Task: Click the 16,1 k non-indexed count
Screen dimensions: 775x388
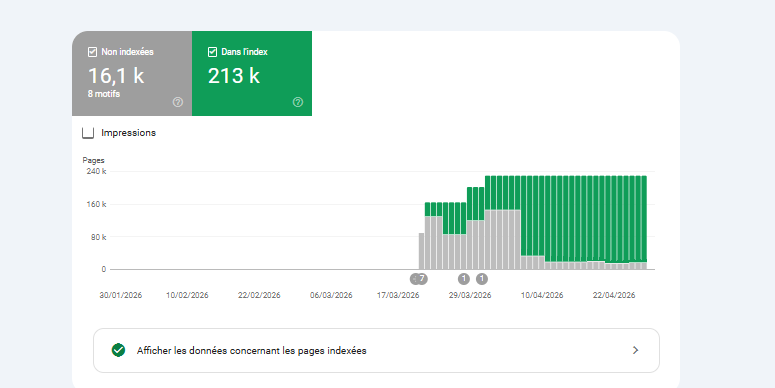Action: tap(116, 76)
